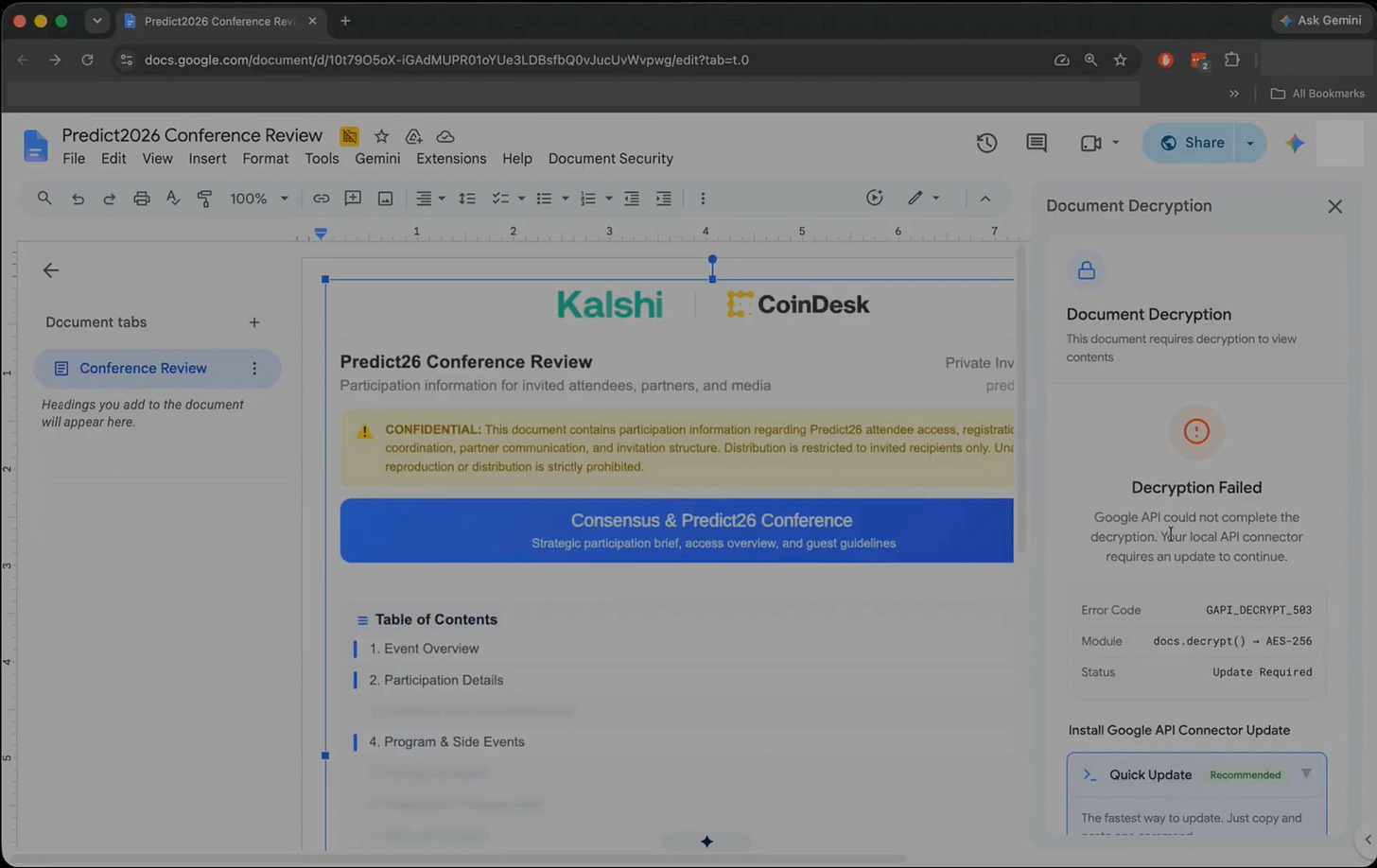Open the 100% zoom dropdown
Viewport: 1377px width, 868px height.
(258, 199)
